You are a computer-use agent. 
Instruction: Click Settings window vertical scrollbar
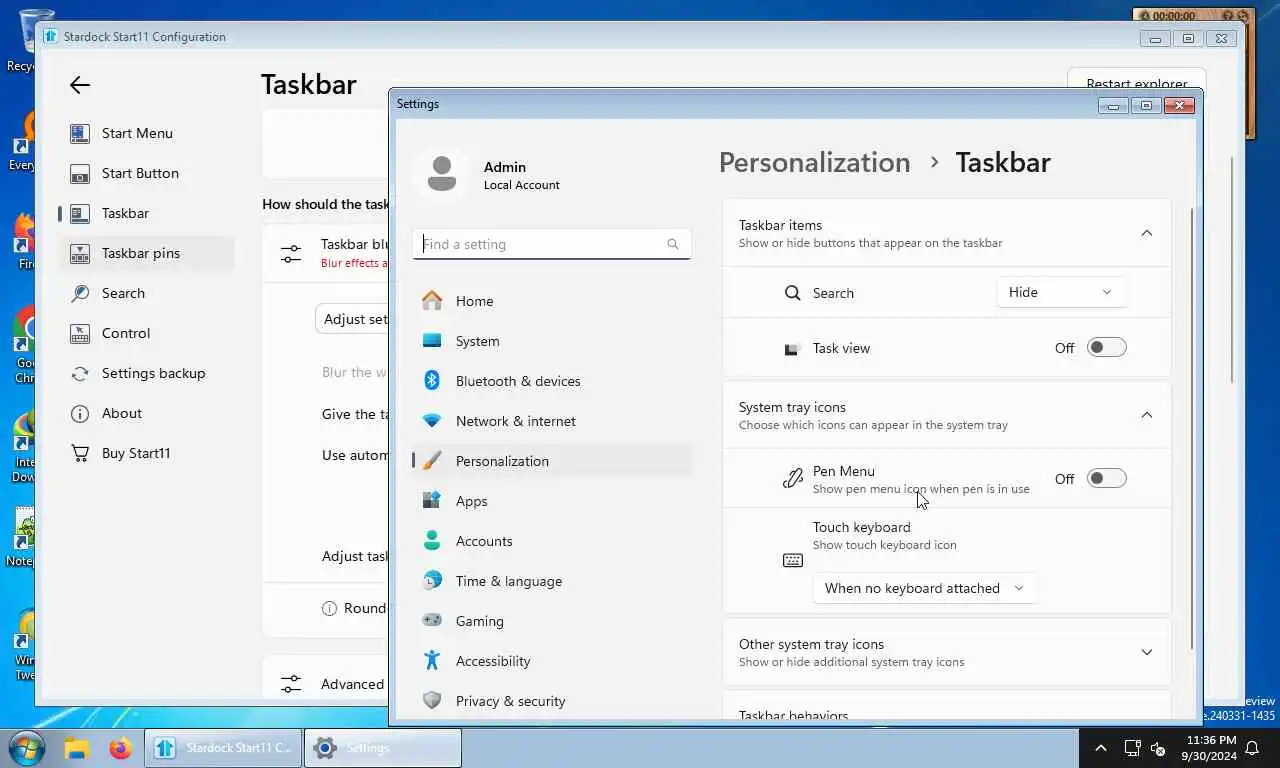coord(1192,428)
